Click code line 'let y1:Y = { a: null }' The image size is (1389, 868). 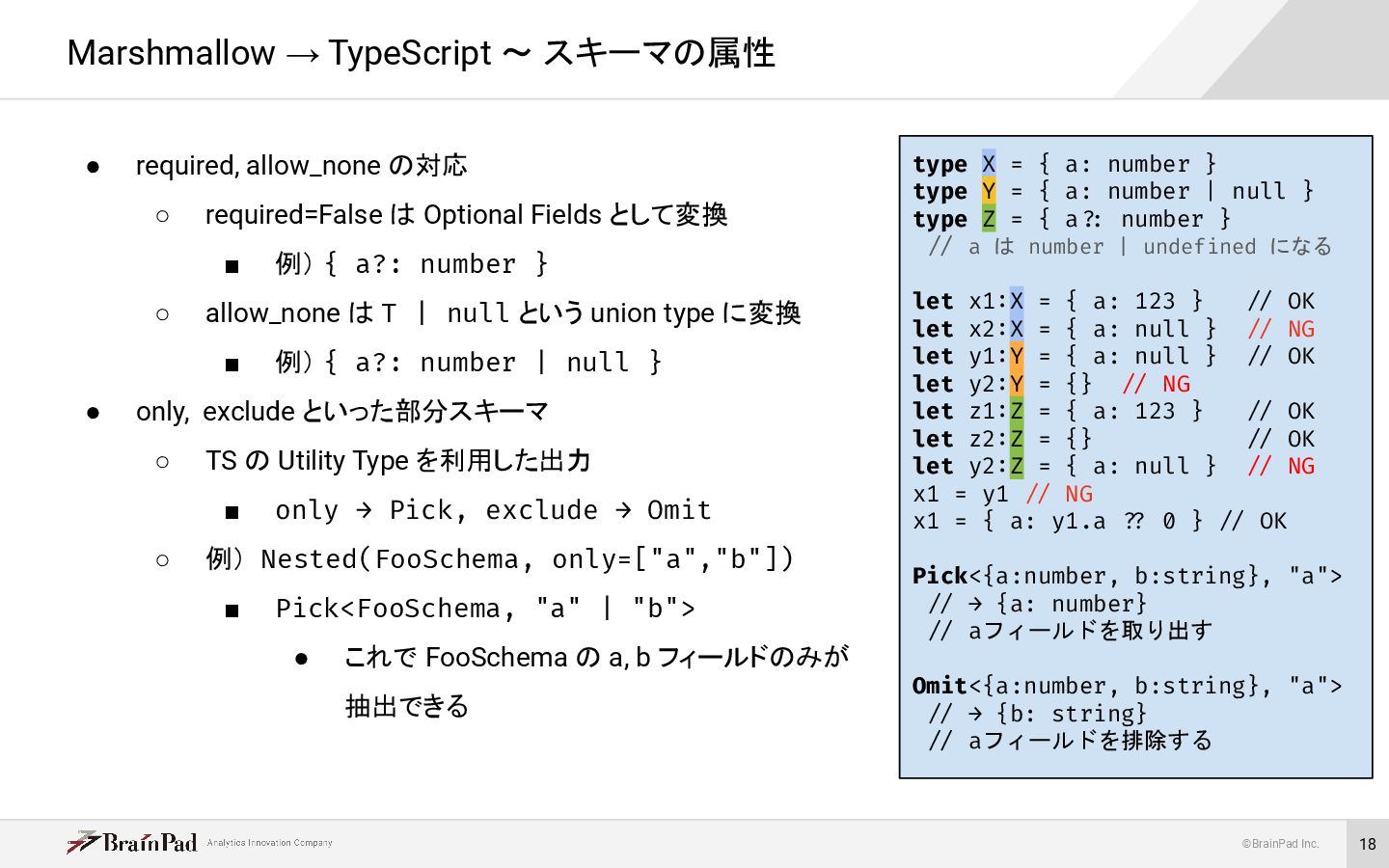(1065, 356)
